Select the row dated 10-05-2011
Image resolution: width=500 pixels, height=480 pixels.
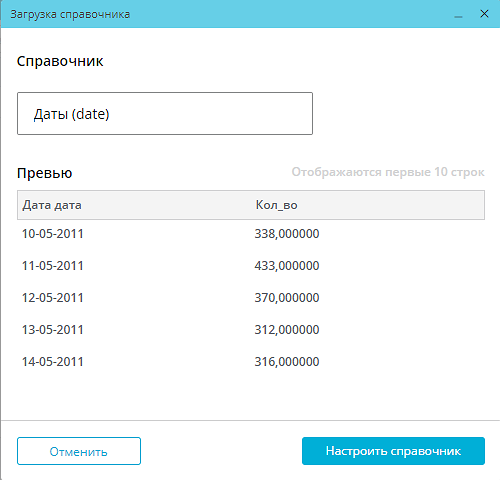[251, 234]
